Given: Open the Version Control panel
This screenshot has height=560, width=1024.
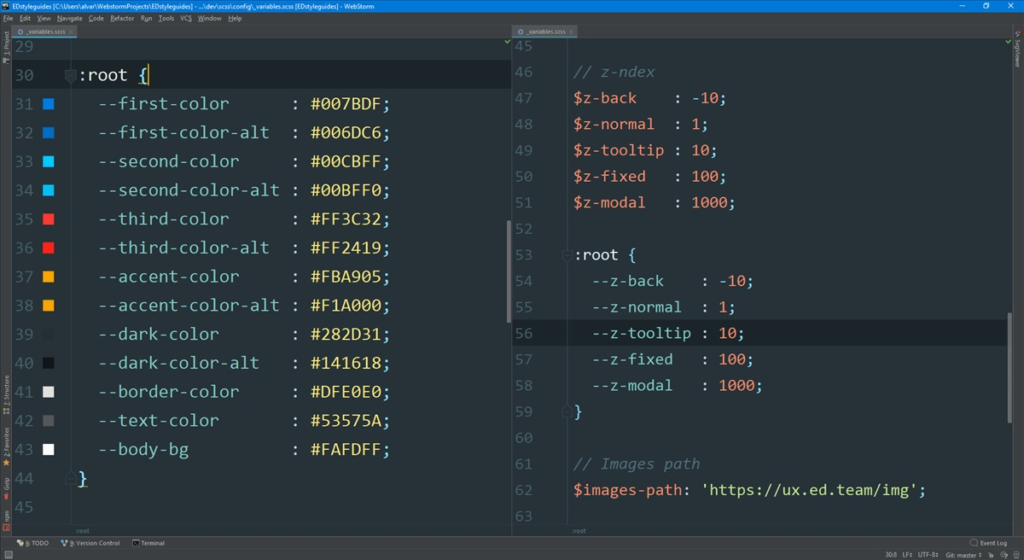Looking at the screenshot, I should pyautogui.click(x=92, y=543).
